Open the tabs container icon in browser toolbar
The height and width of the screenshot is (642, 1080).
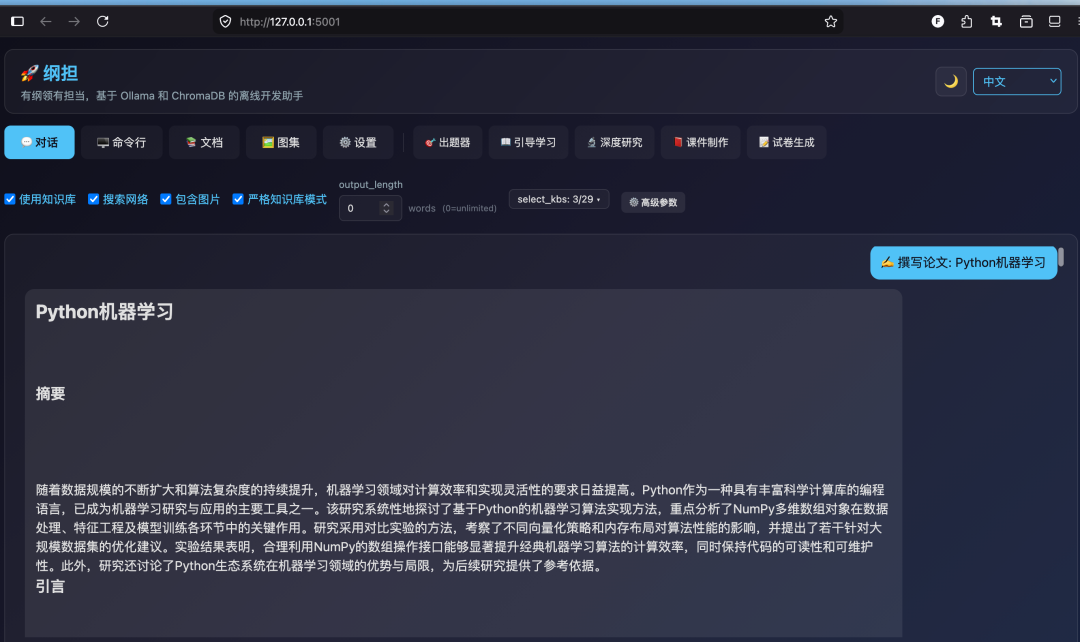(x=1026, y=21)
